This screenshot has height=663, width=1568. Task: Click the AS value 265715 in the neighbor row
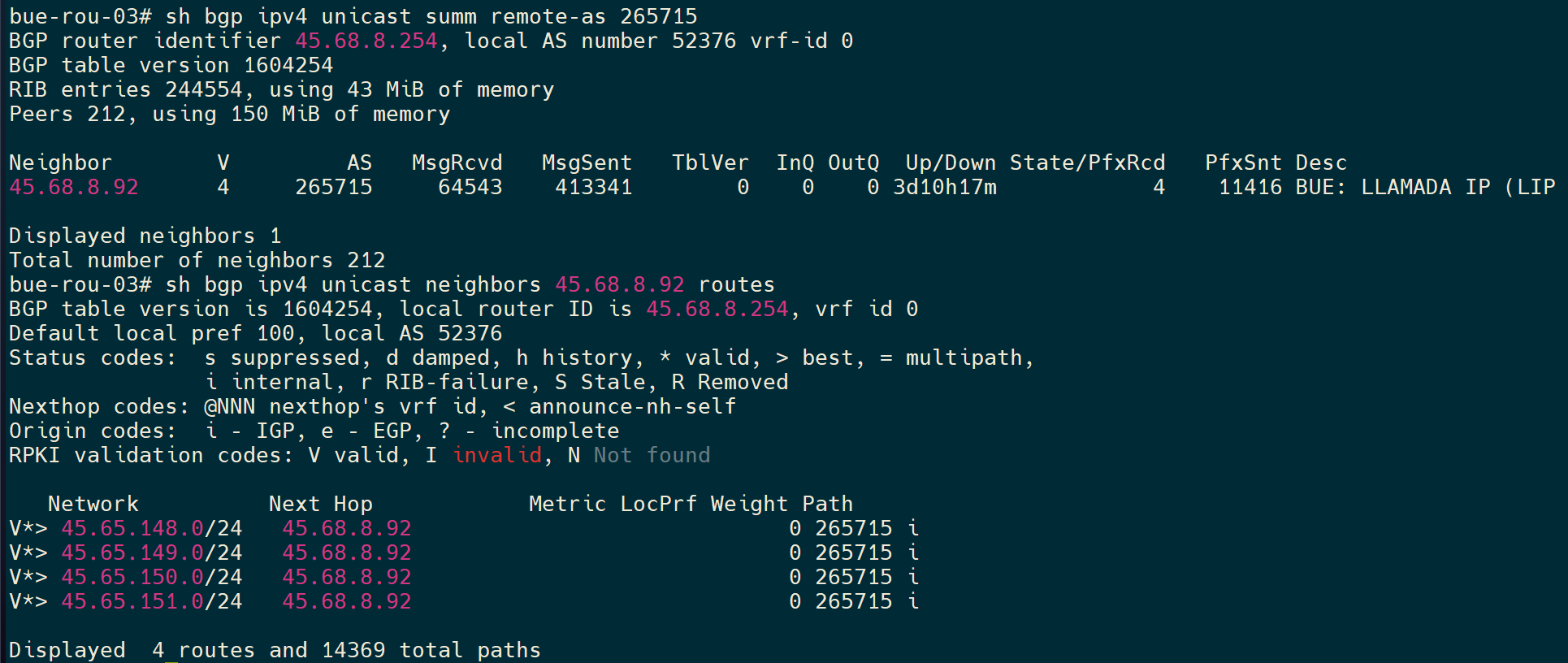click(x=334, y=187)
